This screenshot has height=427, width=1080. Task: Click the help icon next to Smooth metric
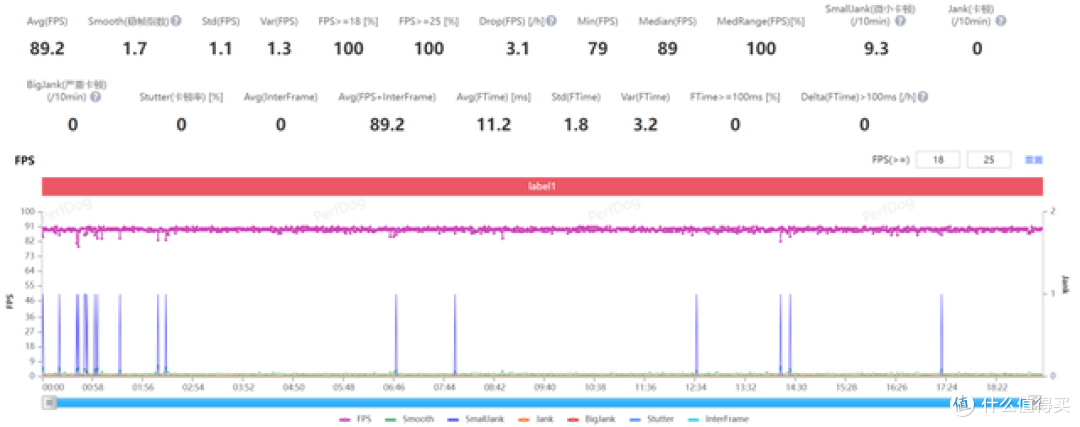[176, 21]
